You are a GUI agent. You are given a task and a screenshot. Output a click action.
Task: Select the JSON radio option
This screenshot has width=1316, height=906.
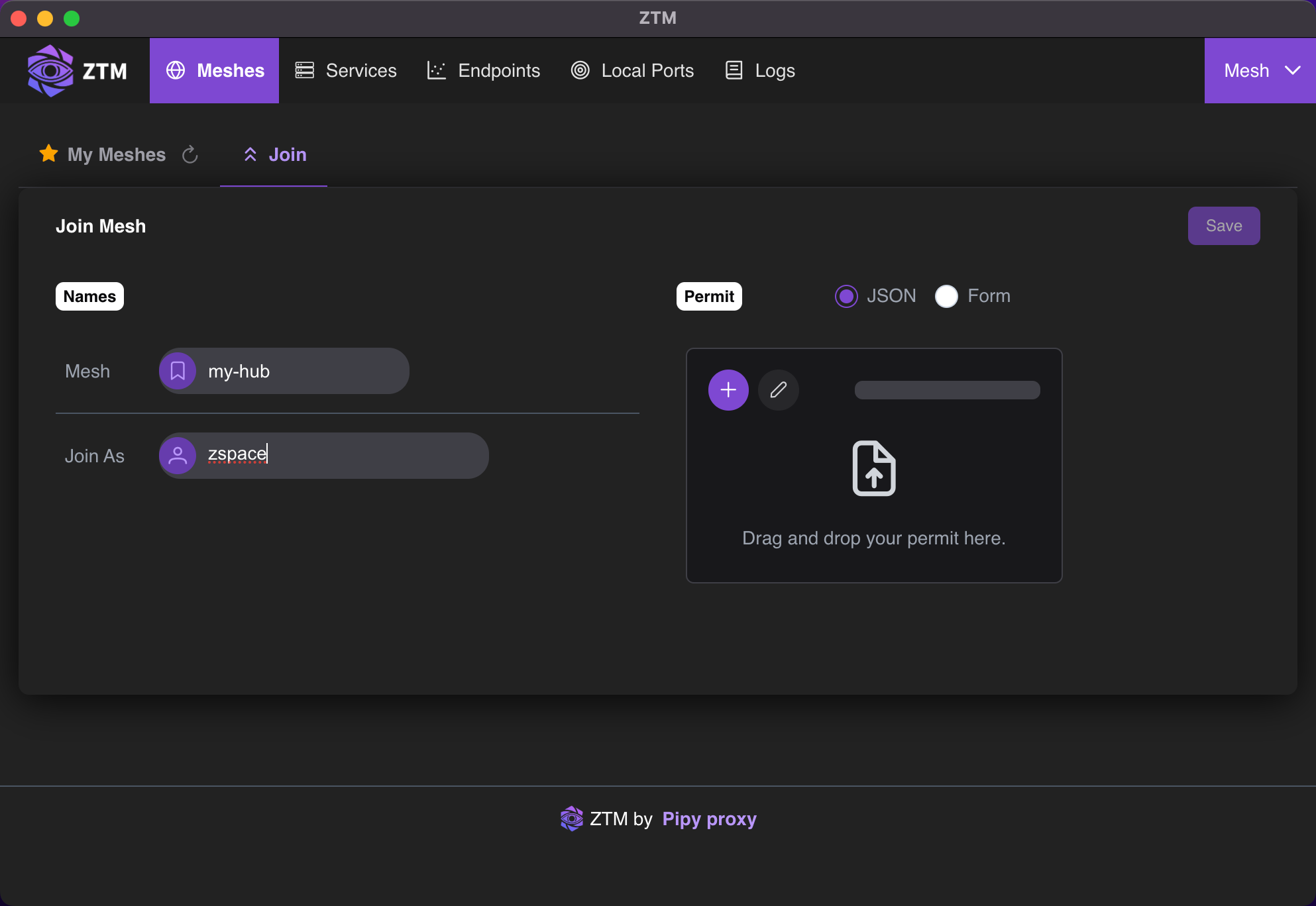click(846, 296)
